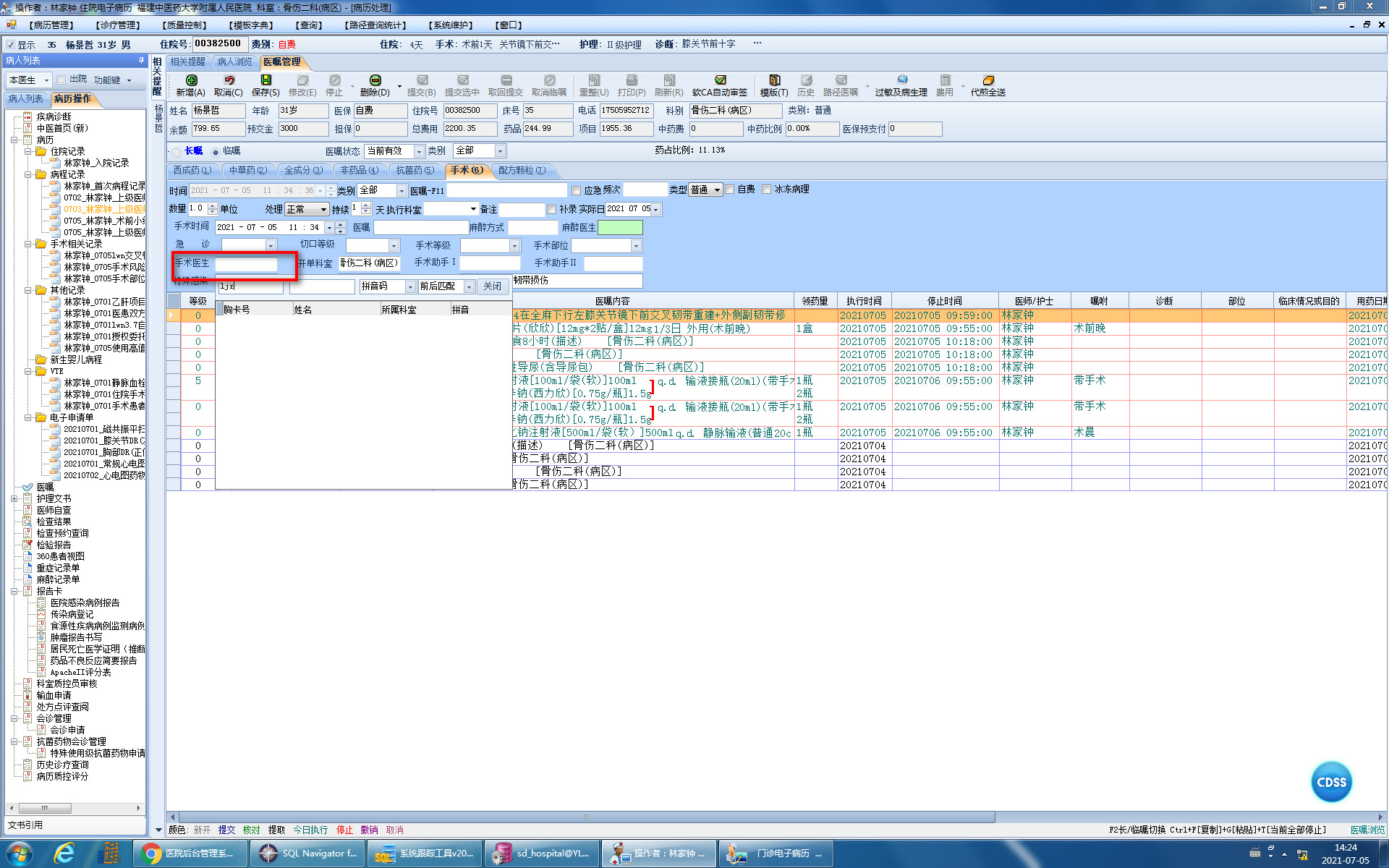Click the 取消(C) cancel icon
This screenshot has height=868, width=1389.
click(229, 80)
